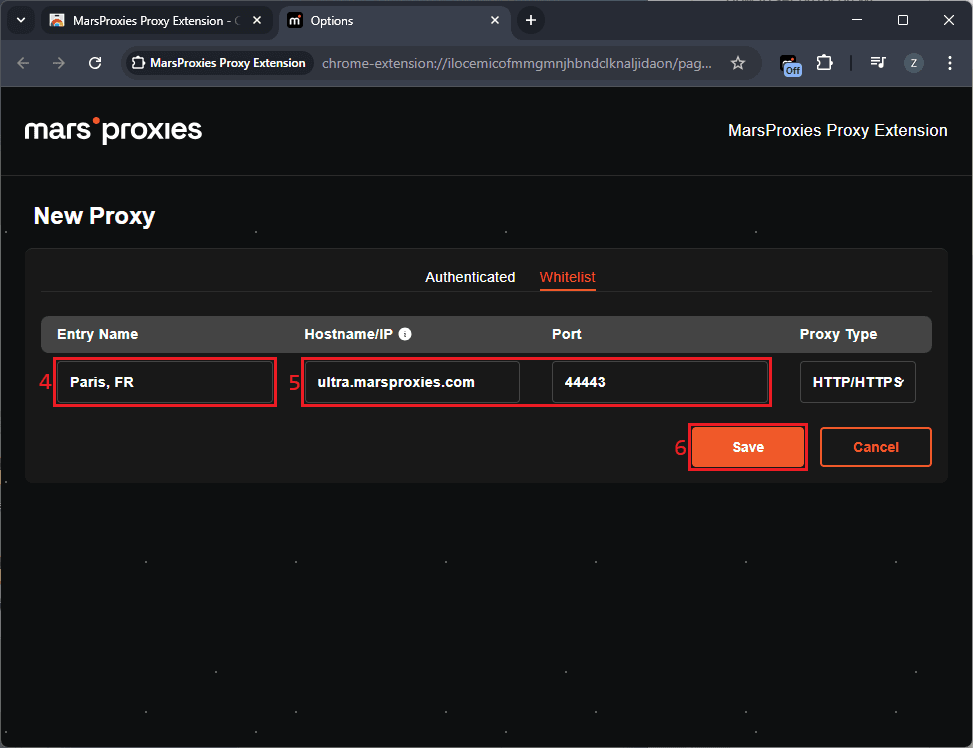
Task: Switch to the MarsProxies Proxy Extension browser tab
Action: tap(150, 20)
